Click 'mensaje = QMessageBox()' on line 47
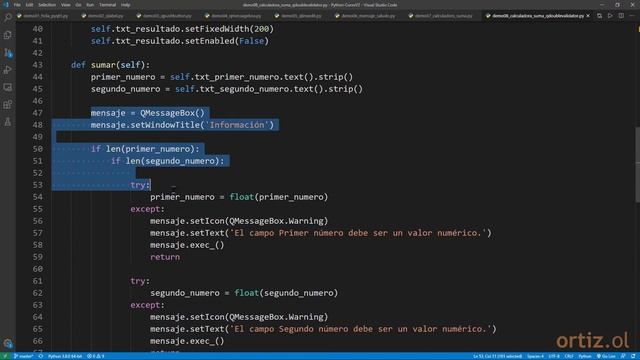 click(147, 113)
